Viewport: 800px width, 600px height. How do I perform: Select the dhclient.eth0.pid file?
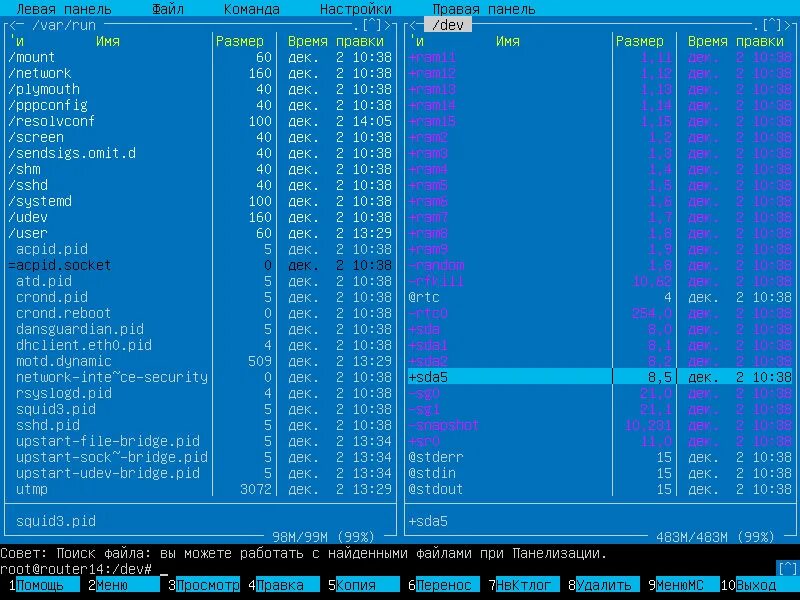200,345
